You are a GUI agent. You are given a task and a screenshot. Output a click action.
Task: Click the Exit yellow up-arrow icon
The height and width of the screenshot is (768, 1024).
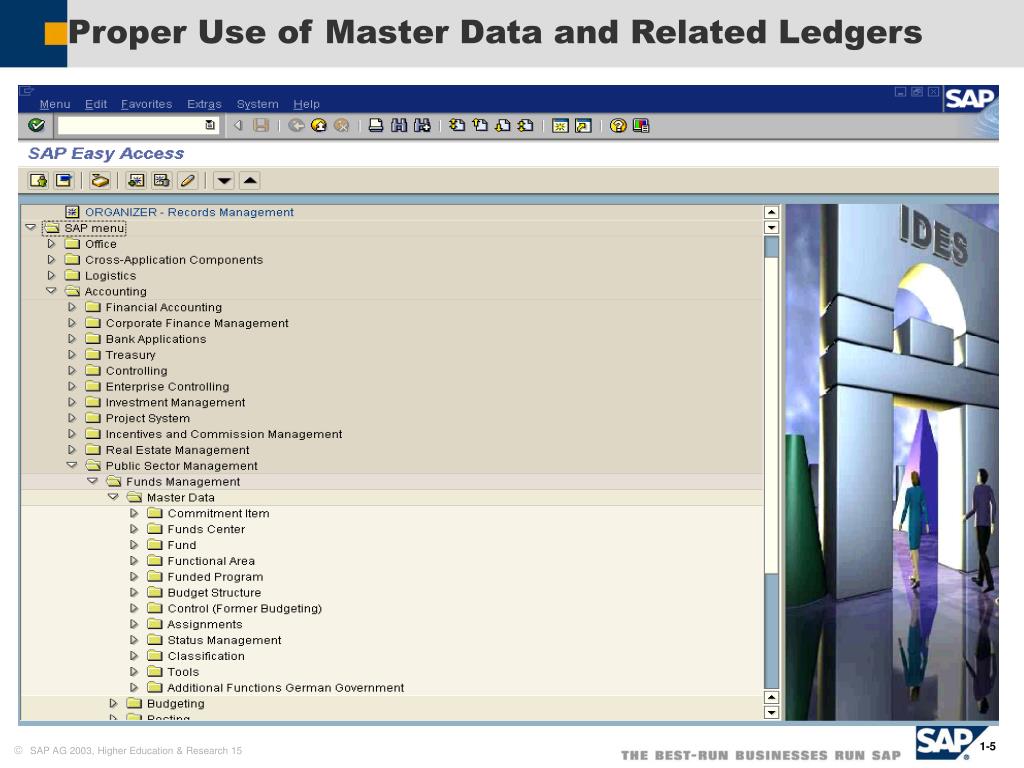click(x=319, y=125)
